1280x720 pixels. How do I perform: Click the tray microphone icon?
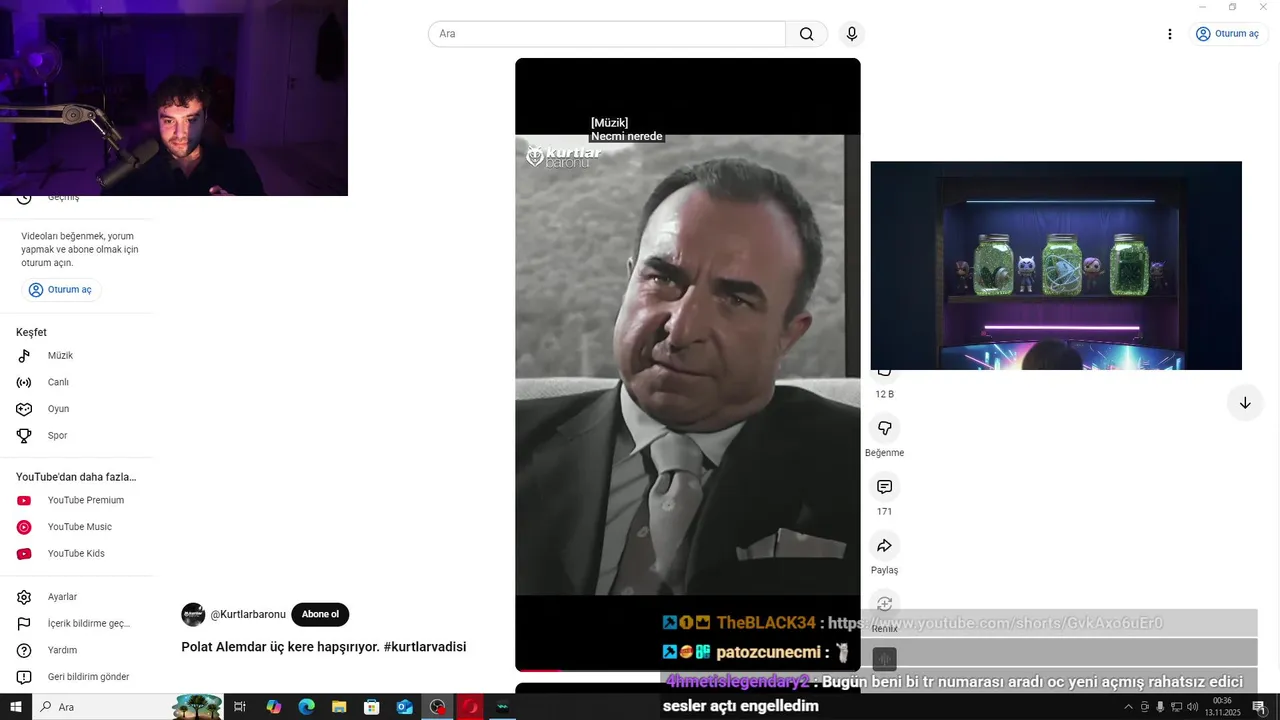pyautogui.click(x=1160, y=707)
